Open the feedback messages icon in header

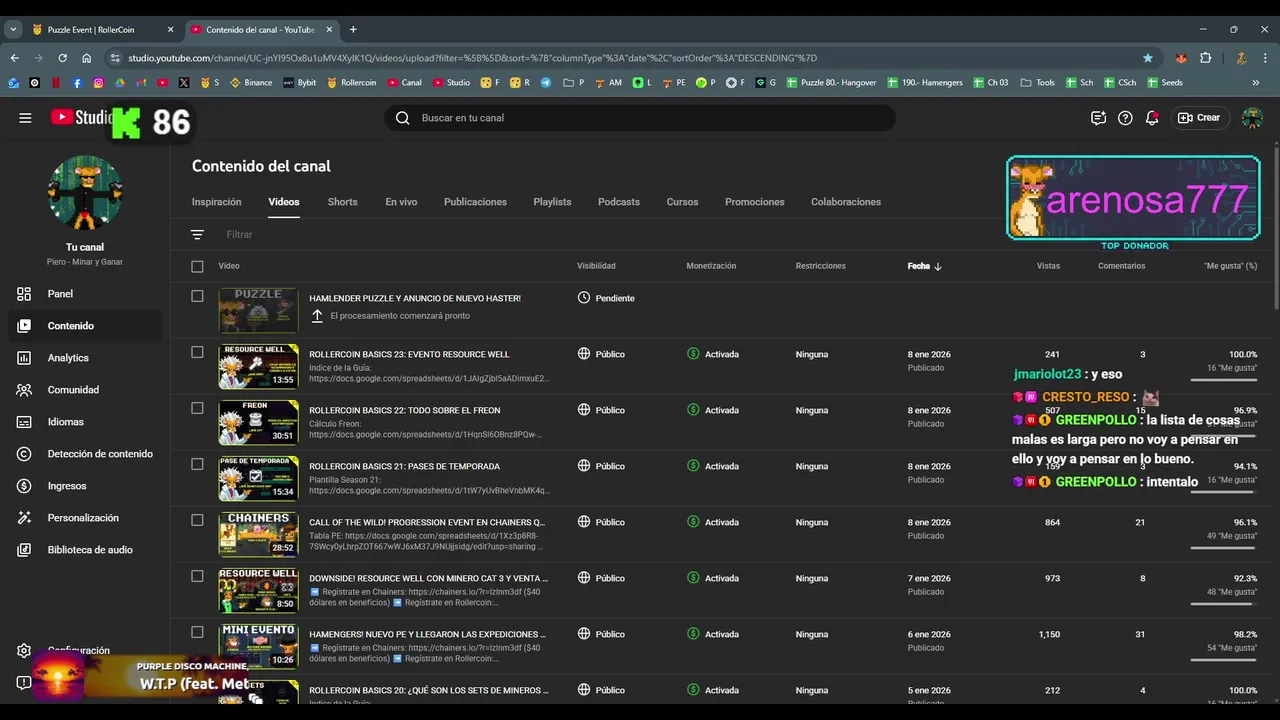(1098, 118)
